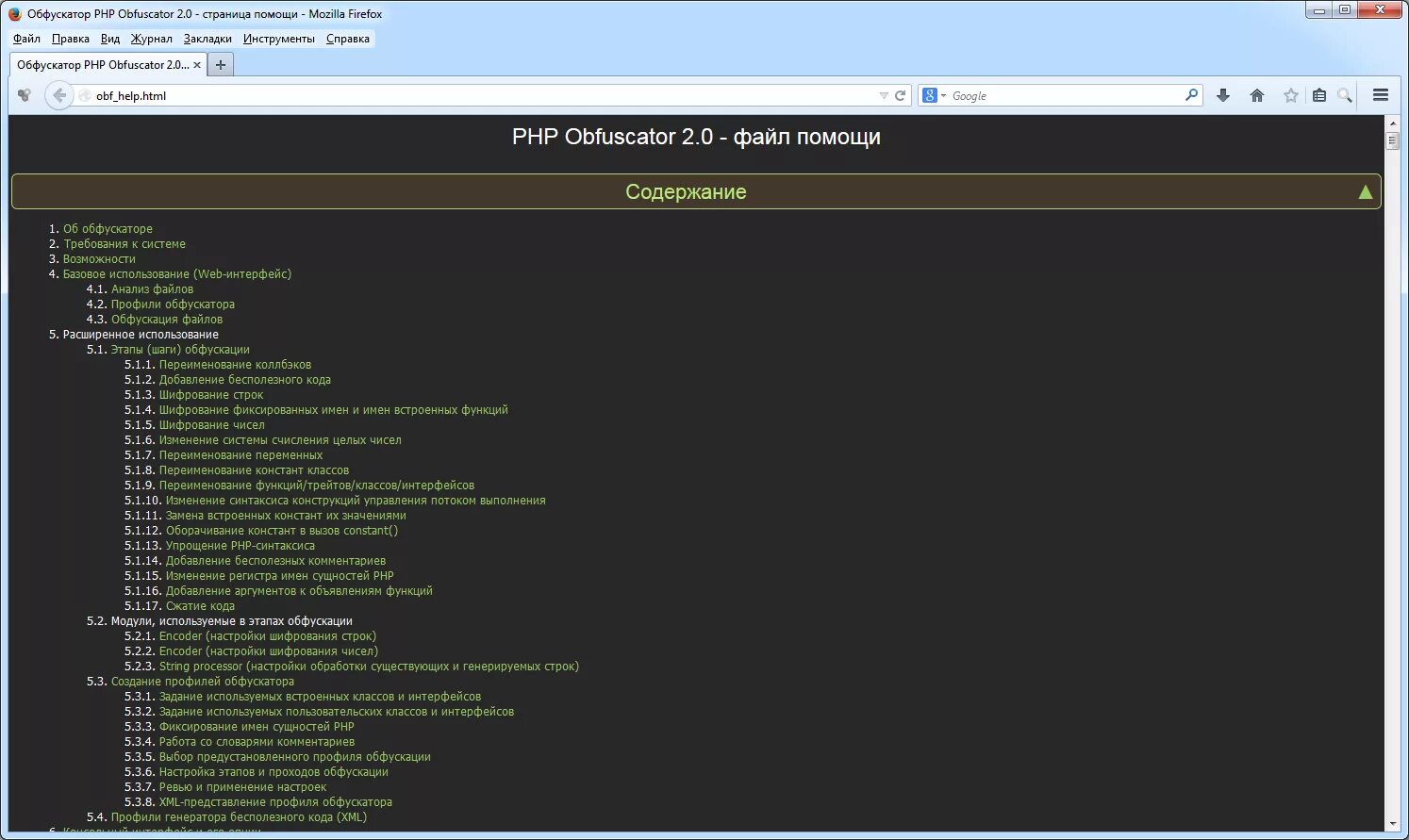Open link Возможности
1409x840 pixels.
[99, 259]
